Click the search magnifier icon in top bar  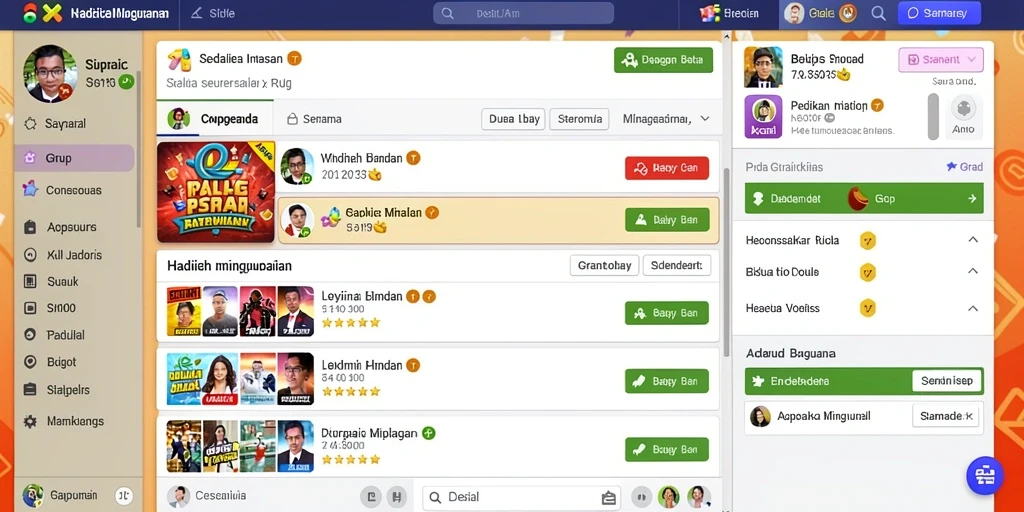447,13
